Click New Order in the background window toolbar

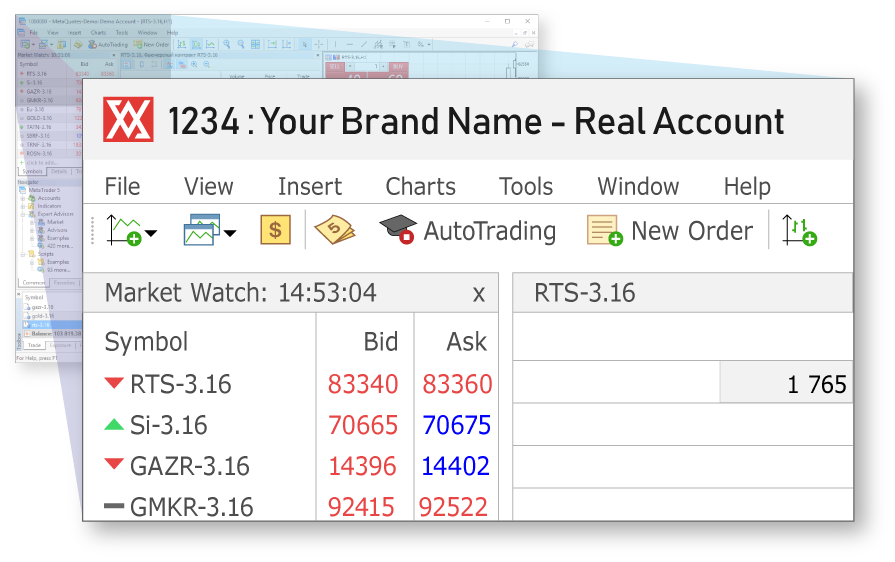click(151, 45)
